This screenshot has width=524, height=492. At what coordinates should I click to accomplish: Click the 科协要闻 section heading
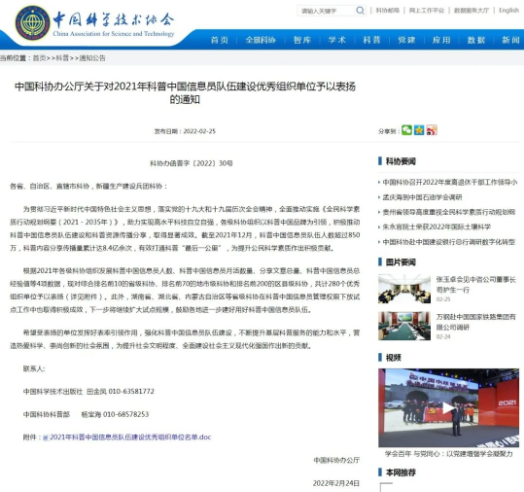401,161
